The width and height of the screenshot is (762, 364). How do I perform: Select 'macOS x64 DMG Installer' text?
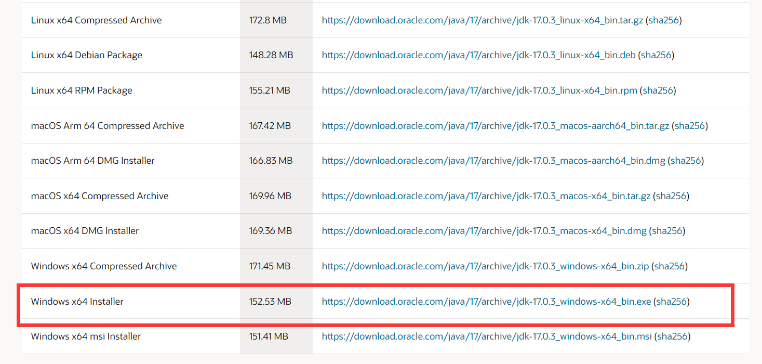pyautogui.click(x=85, y=231)
